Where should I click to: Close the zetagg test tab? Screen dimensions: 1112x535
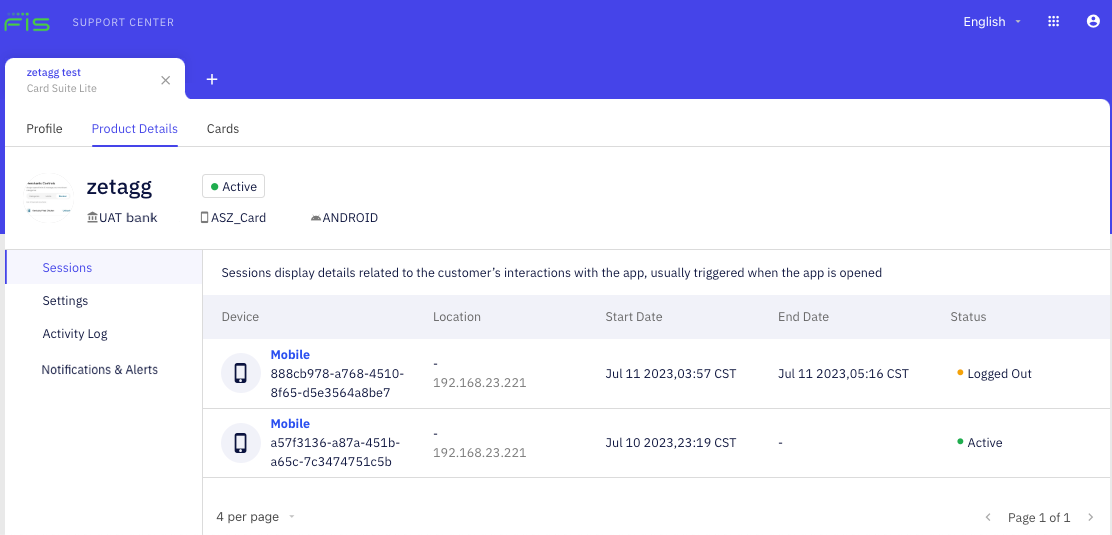pyautogui.click(x=166, y=80)
